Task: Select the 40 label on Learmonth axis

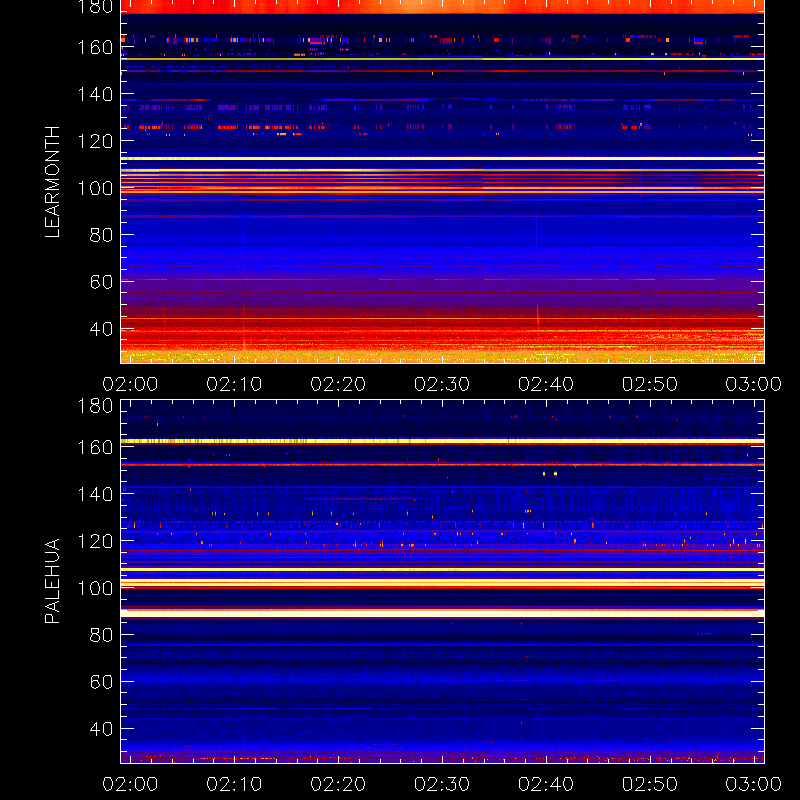Action: 101,329
